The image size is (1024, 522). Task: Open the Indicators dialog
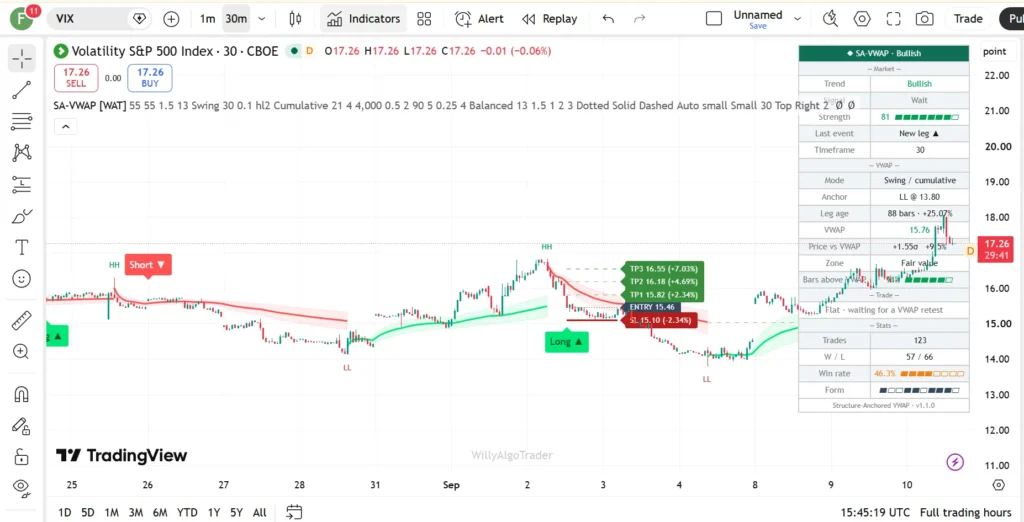point(363,19)
